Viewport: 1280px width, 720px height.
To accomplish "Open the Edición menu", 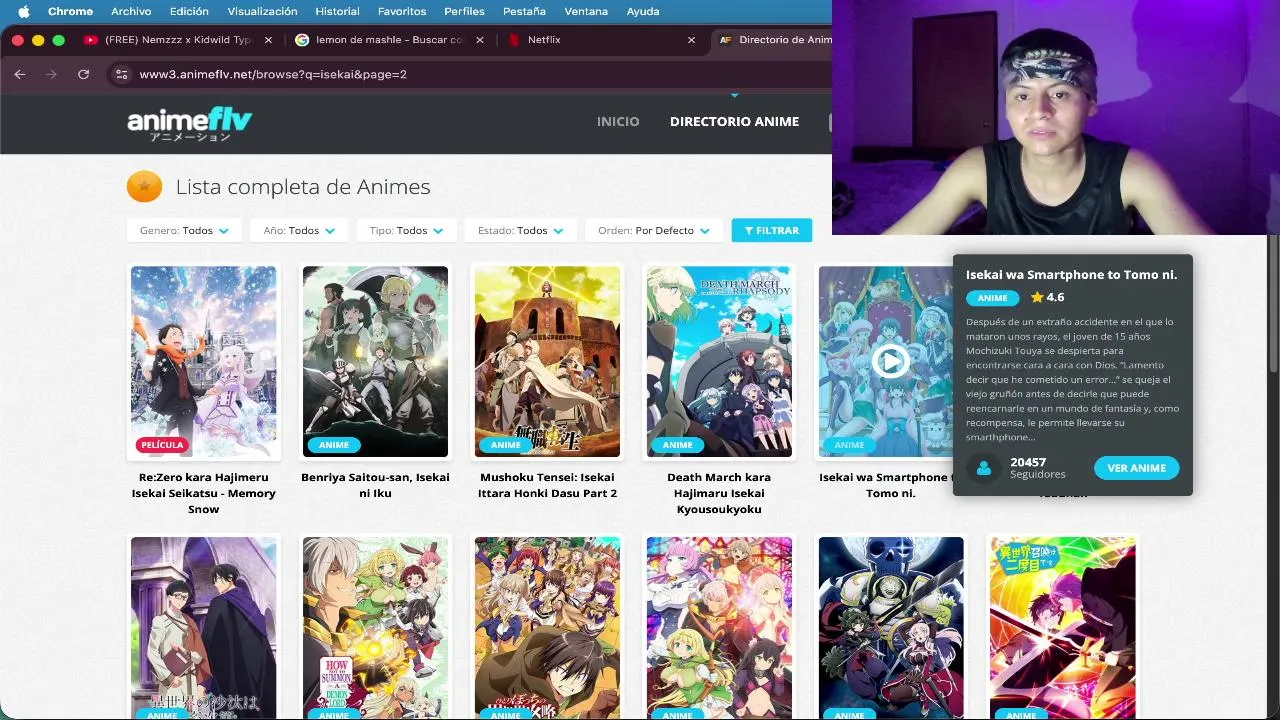I will [x=189, y=11].
